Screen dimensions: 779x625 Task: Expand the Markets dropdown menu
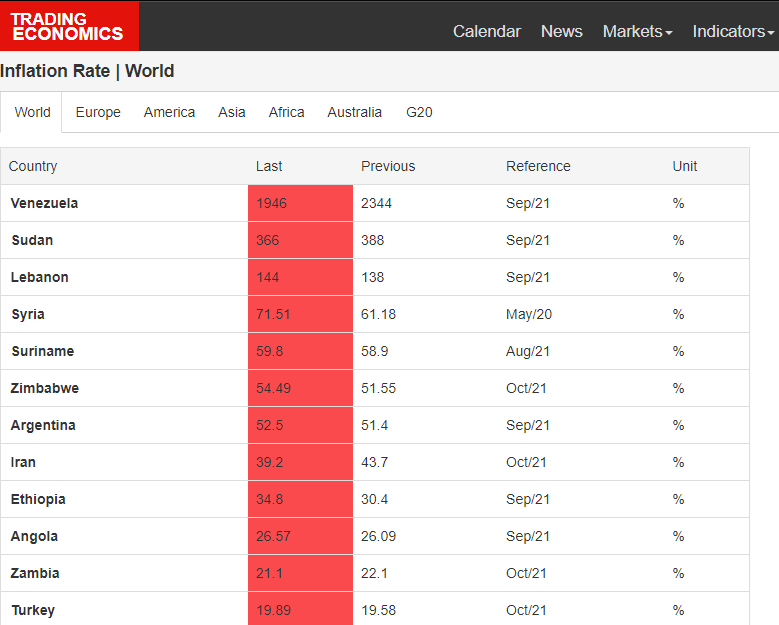tap(637, 31)
